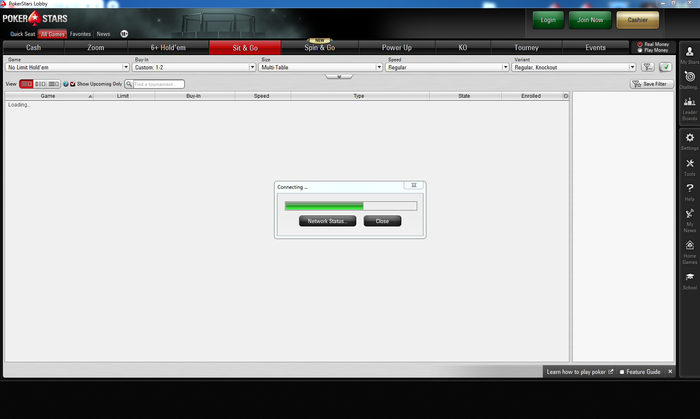Click the green connection progress bar
Screen dimensions: 700x419
[x=351, y=206]
